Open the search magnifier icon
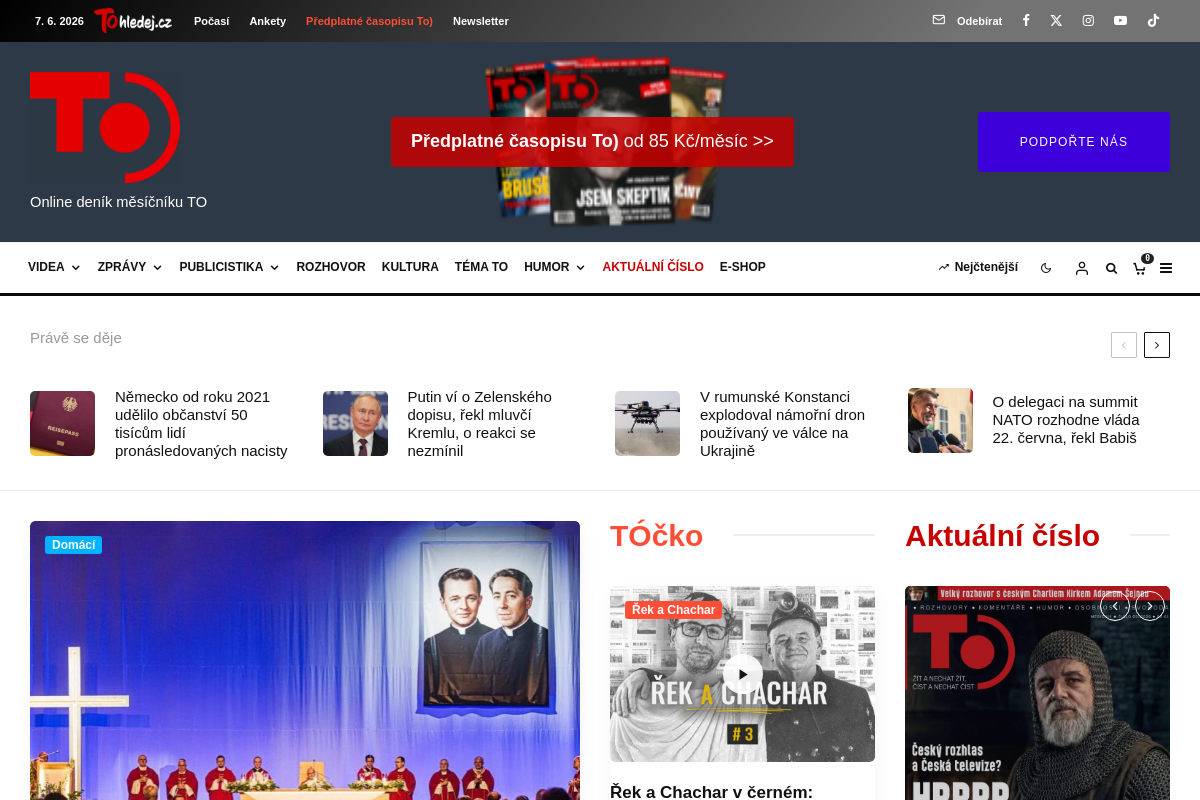Screen dimensions: 1200x800 [1111, 268]
